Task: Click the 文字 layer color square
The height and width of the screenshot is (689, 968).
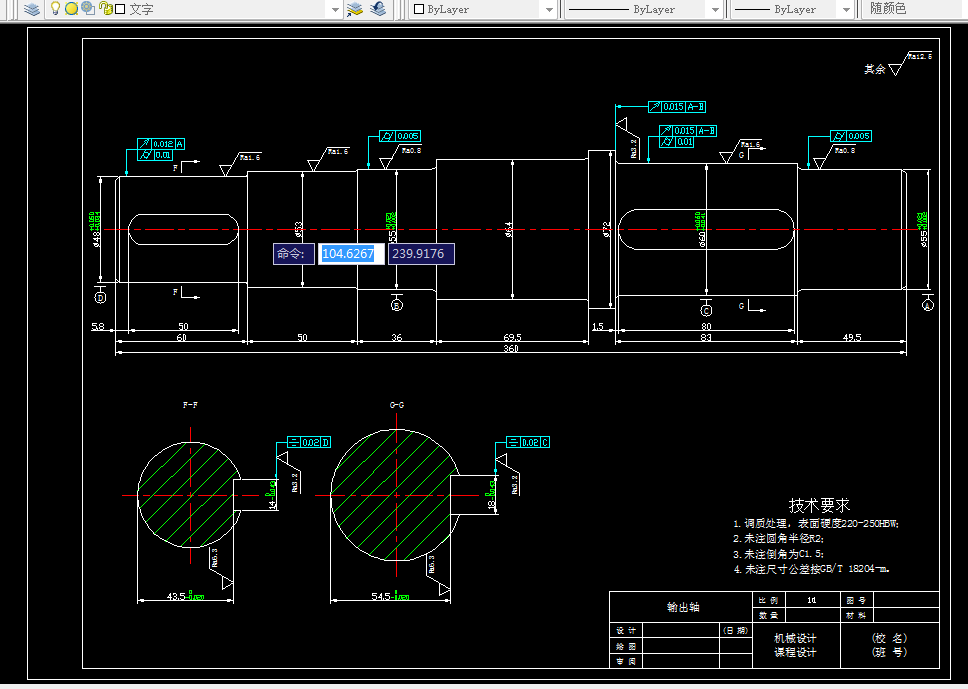Action: [120, 9]
